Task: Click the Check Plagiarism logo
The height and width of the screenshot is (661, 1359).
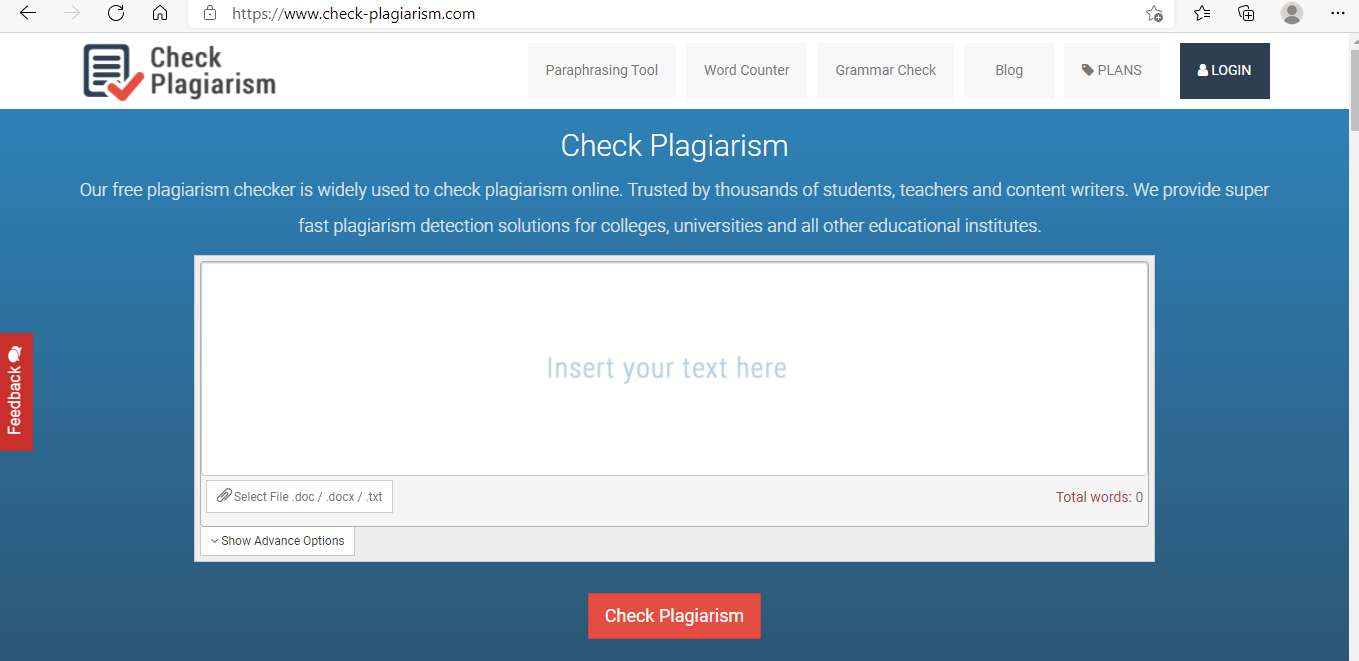Action: [179, 71]
